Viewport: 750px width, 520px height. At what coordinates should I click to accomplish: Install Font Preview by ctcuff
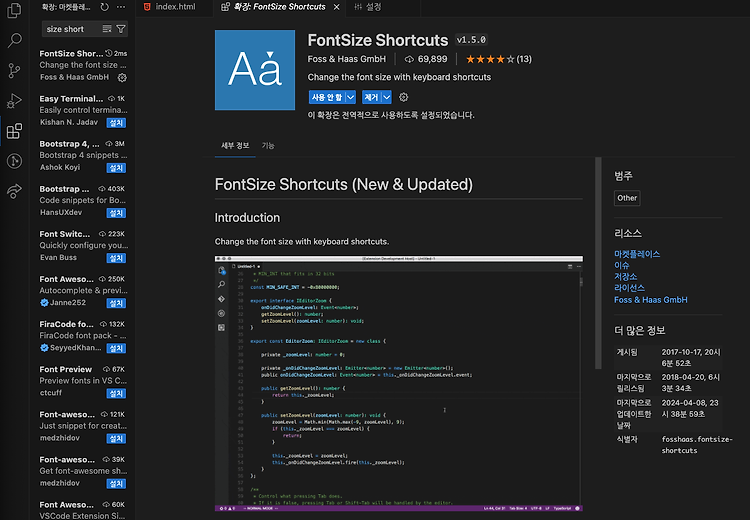pyautogui.click(x=116, y=394)
